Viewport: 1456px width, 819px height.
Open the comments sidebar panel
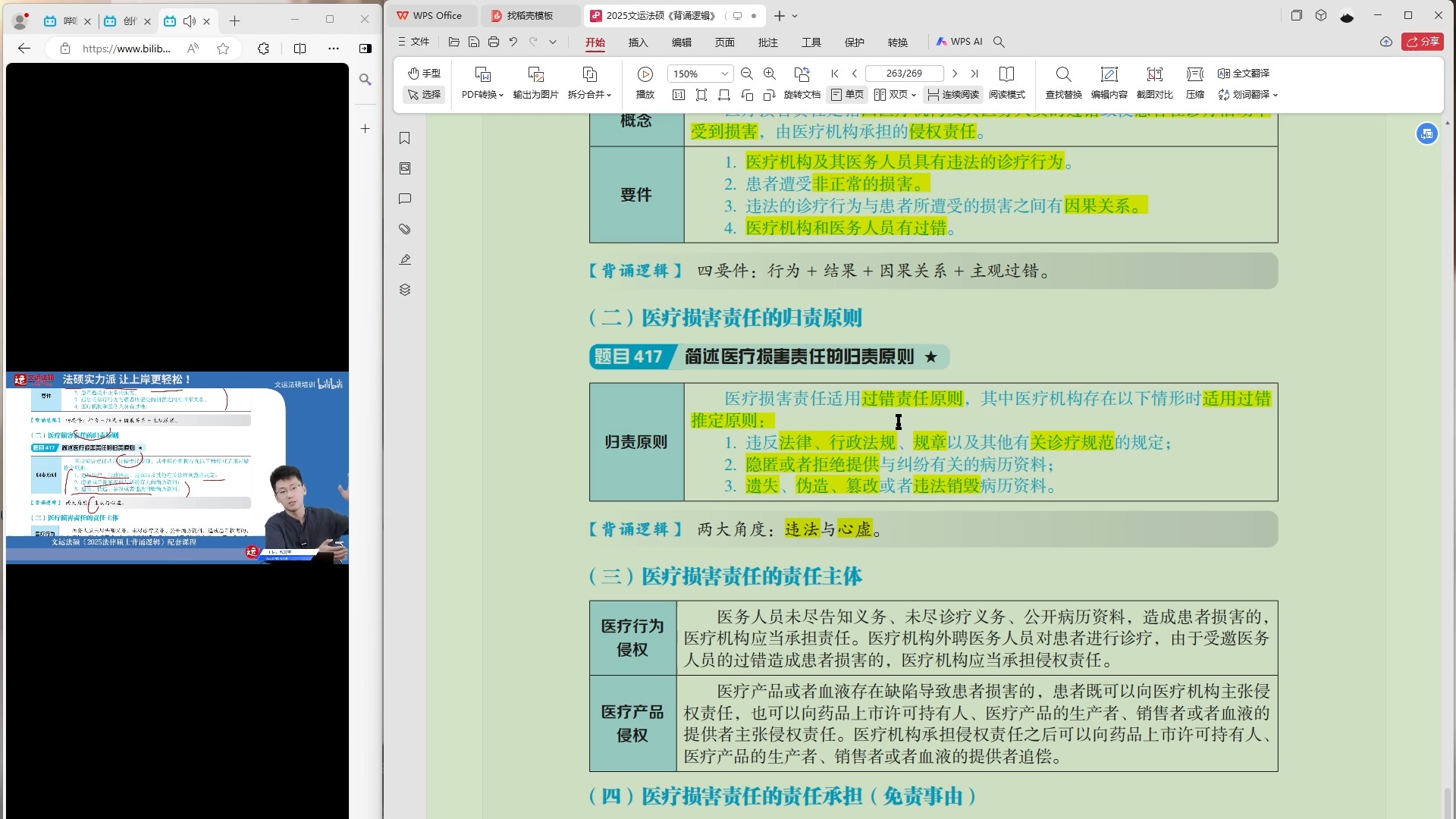tap(405, 199)
